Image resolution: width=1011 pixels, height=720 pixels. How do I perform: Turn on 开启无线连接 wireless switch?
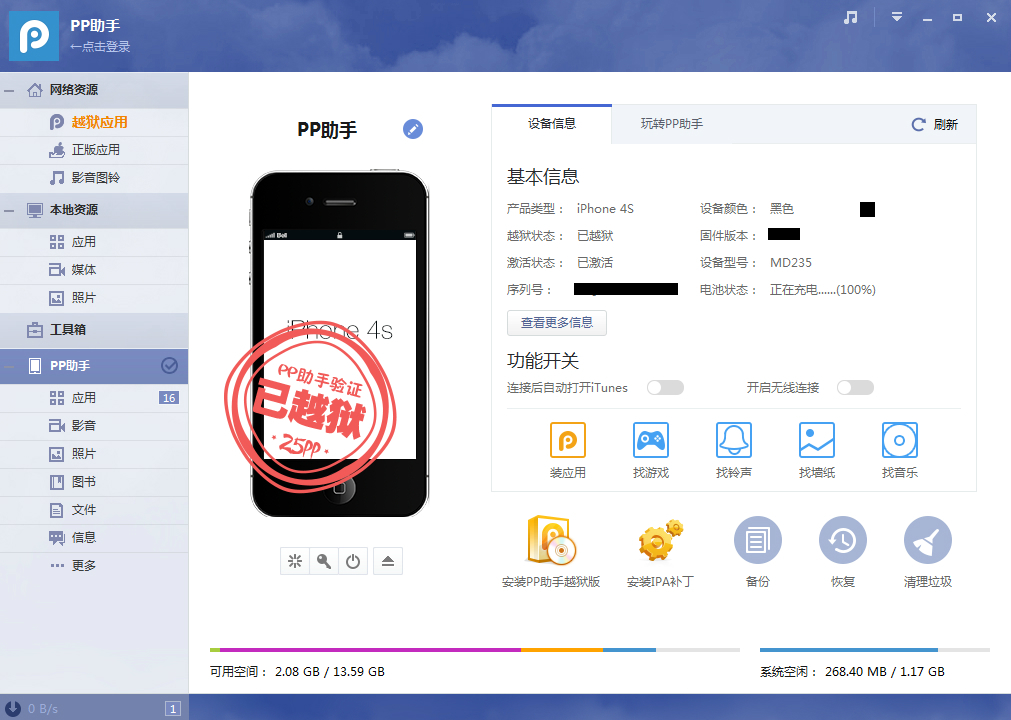[x=855, y=388]
